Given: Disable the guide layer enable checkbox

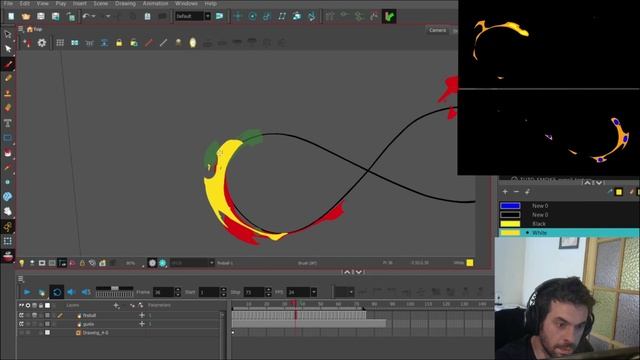Looking at the screenshot, I should click(21, 324).
